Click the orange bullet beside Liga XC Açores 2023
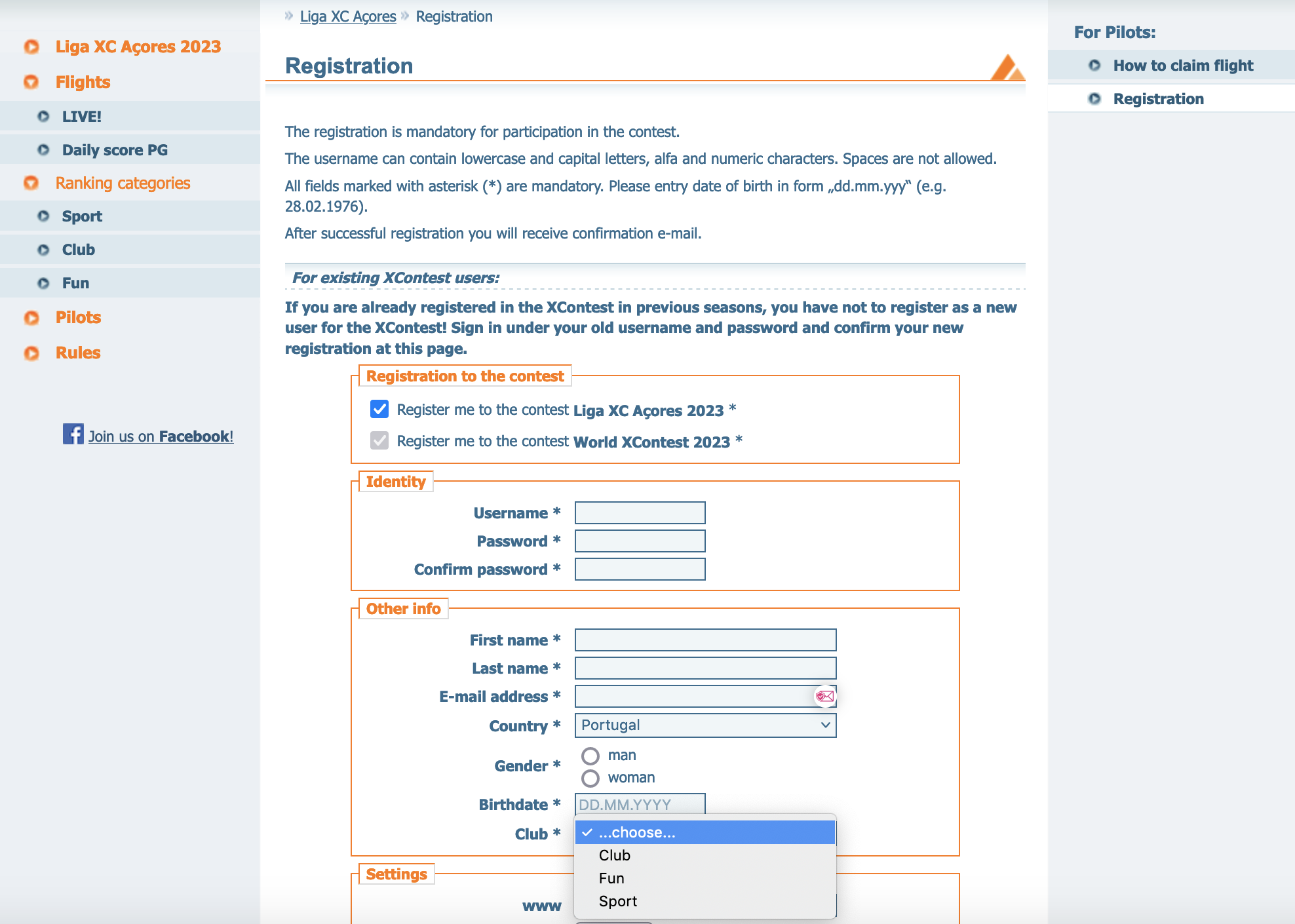This screenshot has width=1295, height=924. coord(31,47)
